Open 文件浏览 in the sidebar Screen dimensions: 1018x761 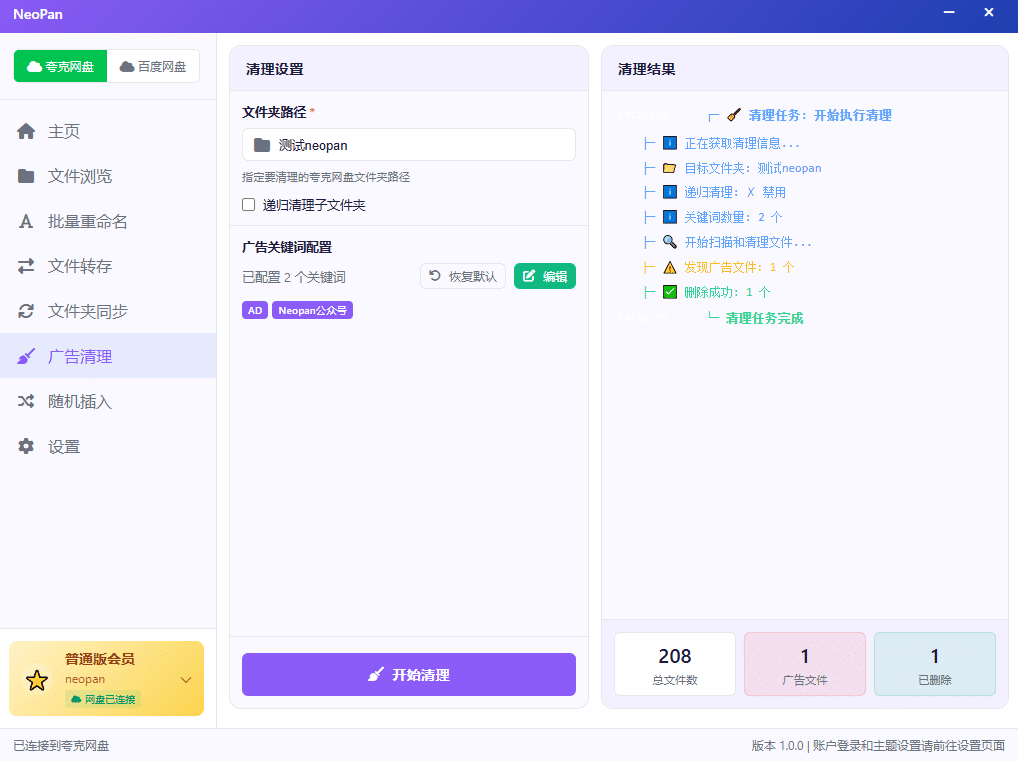(x=108, y=176)
